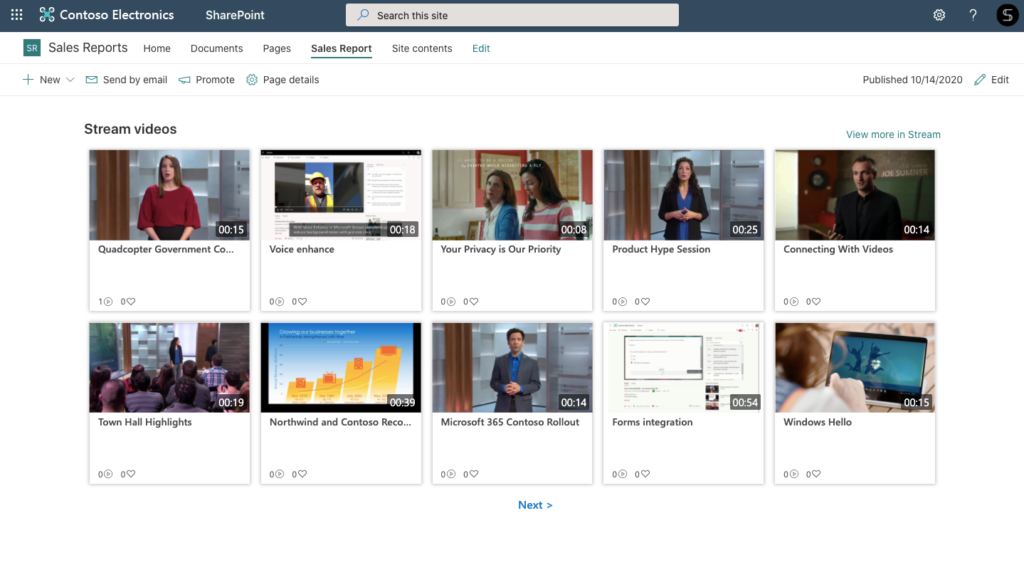Click heart icon on Northwind and Contoso video
Viewport: 1024px width, 582px height.
click(x=302, y=474)
